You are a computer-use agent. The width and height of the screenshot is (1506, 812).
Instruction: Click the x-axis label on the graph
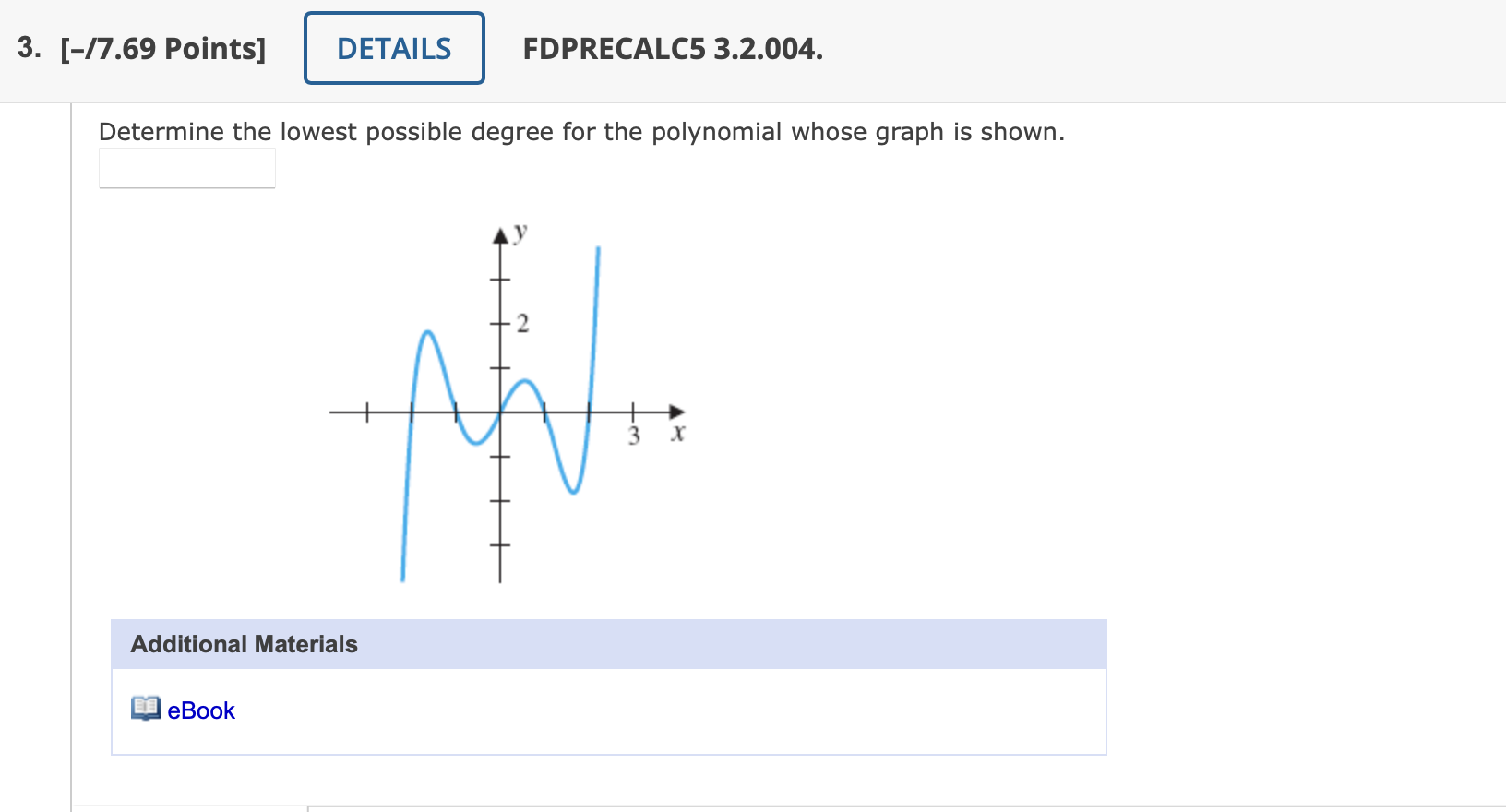click(x=677, y=434)
